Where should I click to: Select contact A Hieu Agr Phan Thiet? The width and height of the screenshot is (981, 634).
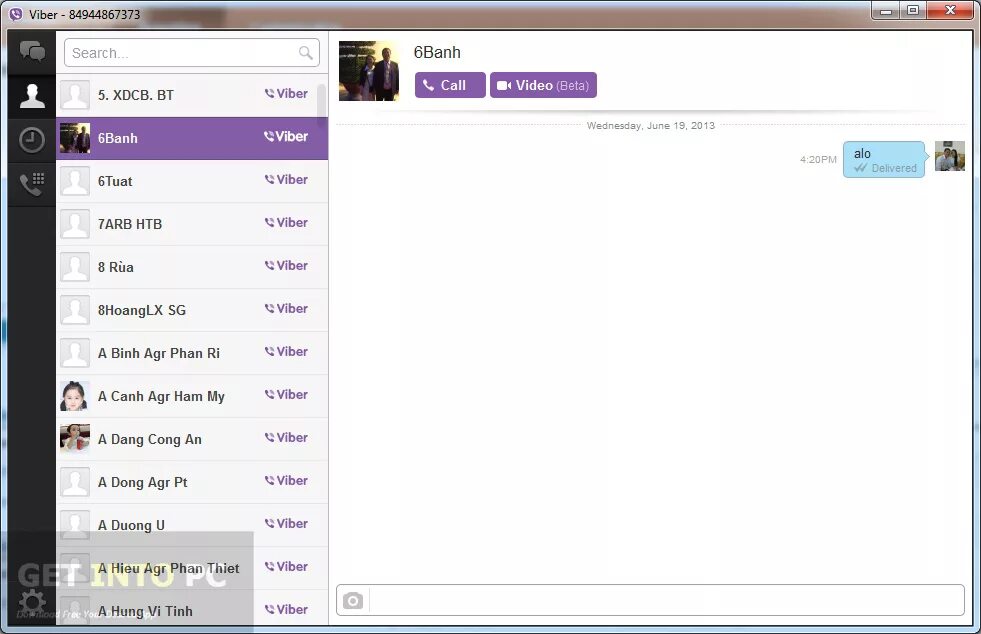[192, 568]
